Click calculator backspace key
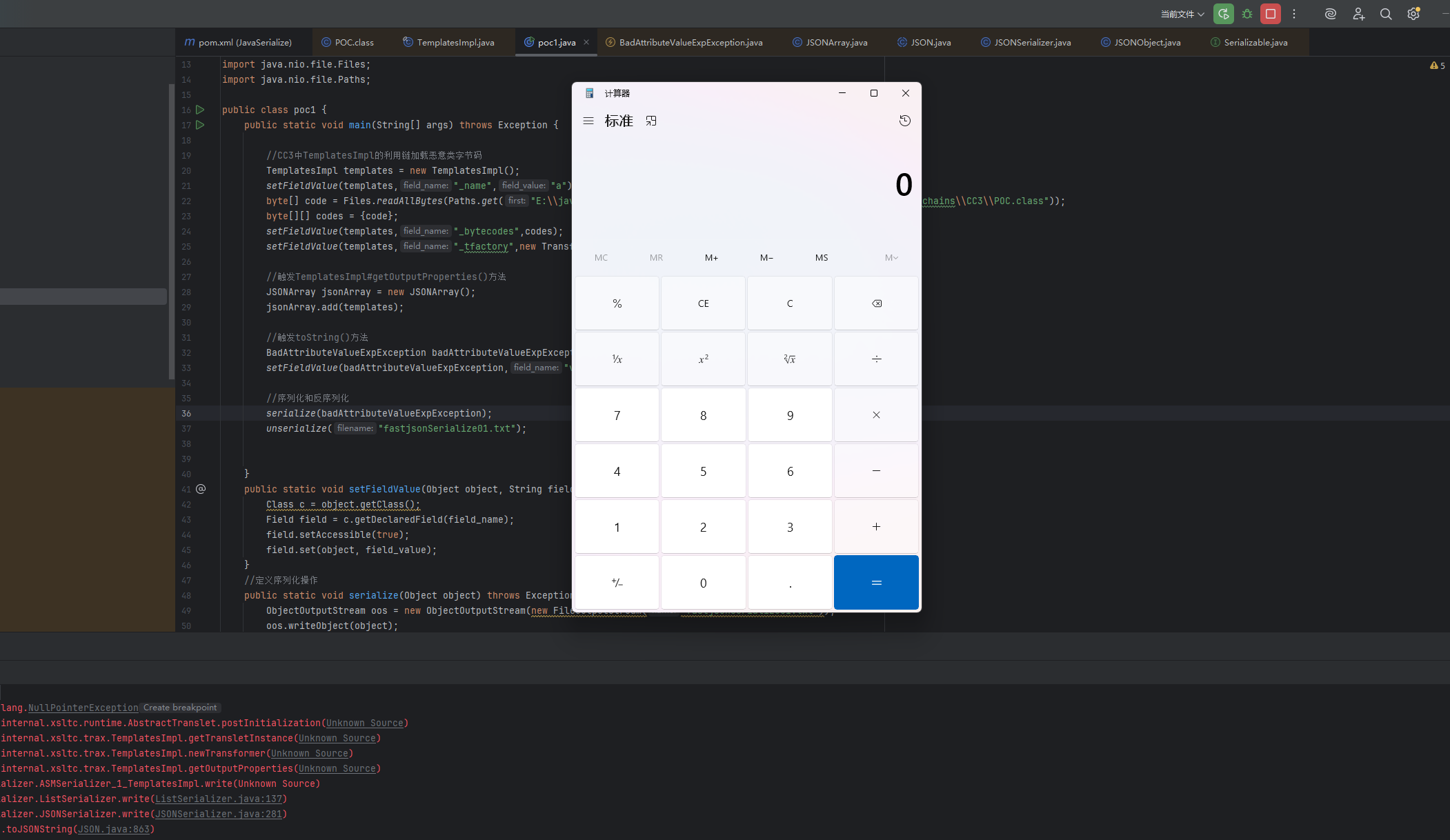 [876, 303]
